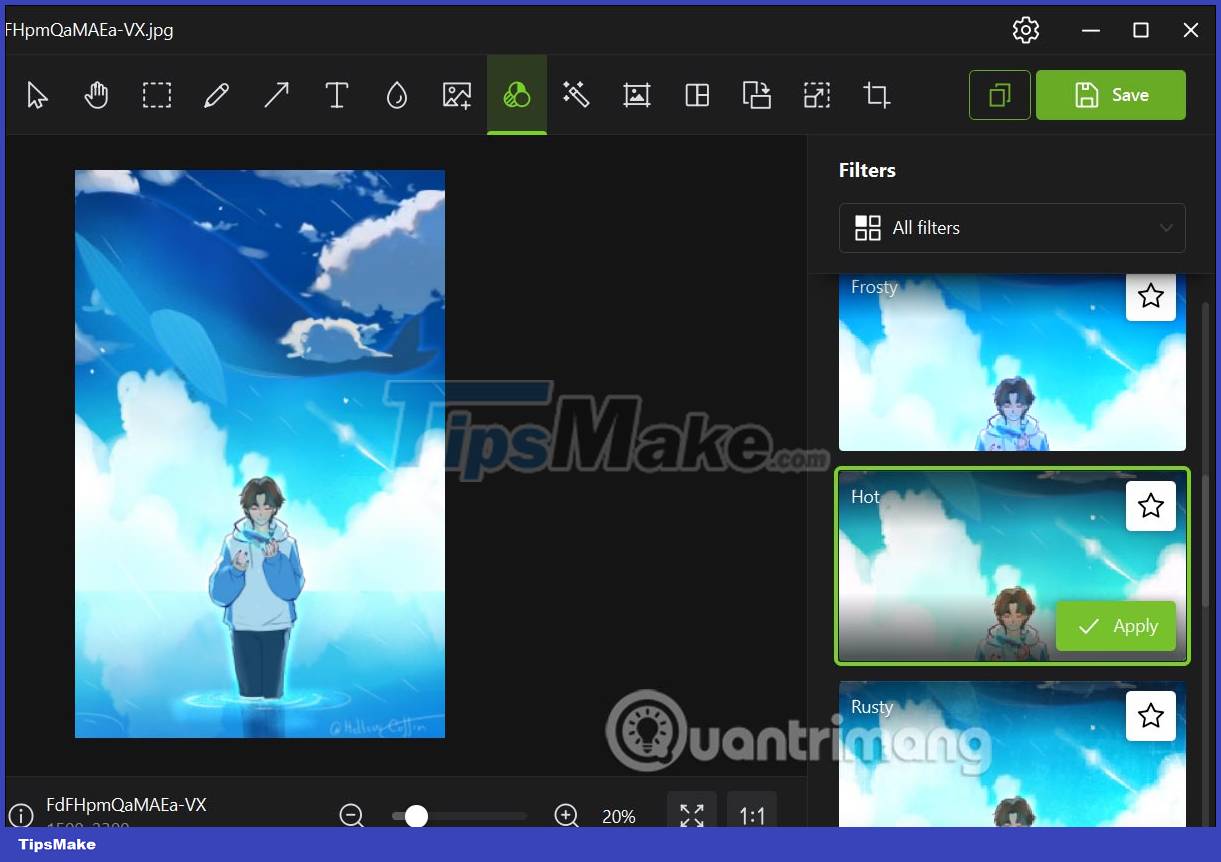The width and height of the screenshot is (1221, 862).
Task: Open the insert image tool
Action: [456, 94]
